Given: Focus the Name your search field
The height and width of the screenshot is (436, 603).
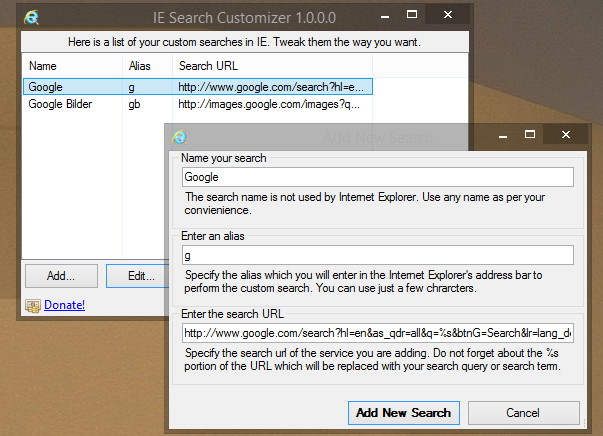Looking at the screenshot, I should [378, 177].
